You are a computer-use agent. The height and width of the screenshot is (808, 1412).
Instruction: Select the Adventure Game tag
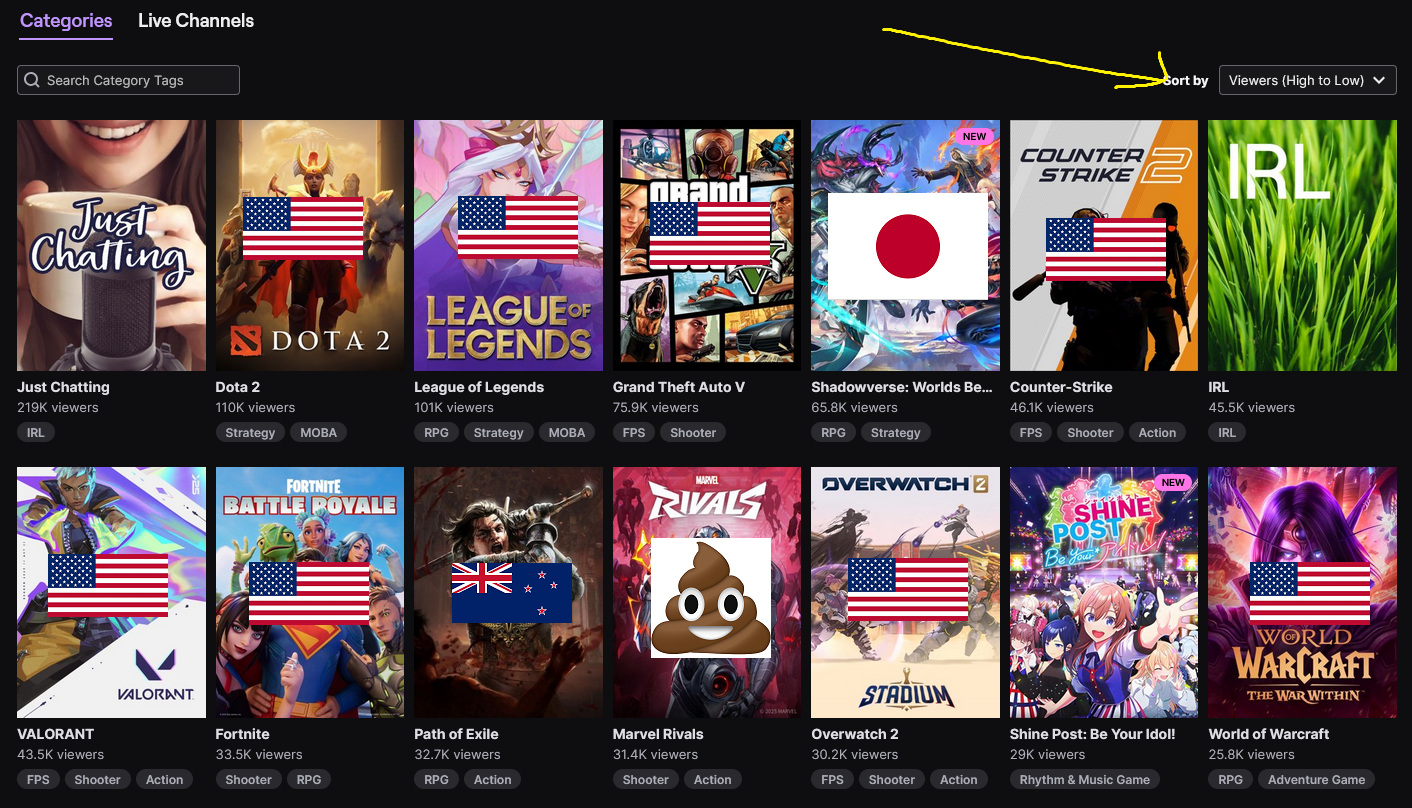pos(1317,780)
